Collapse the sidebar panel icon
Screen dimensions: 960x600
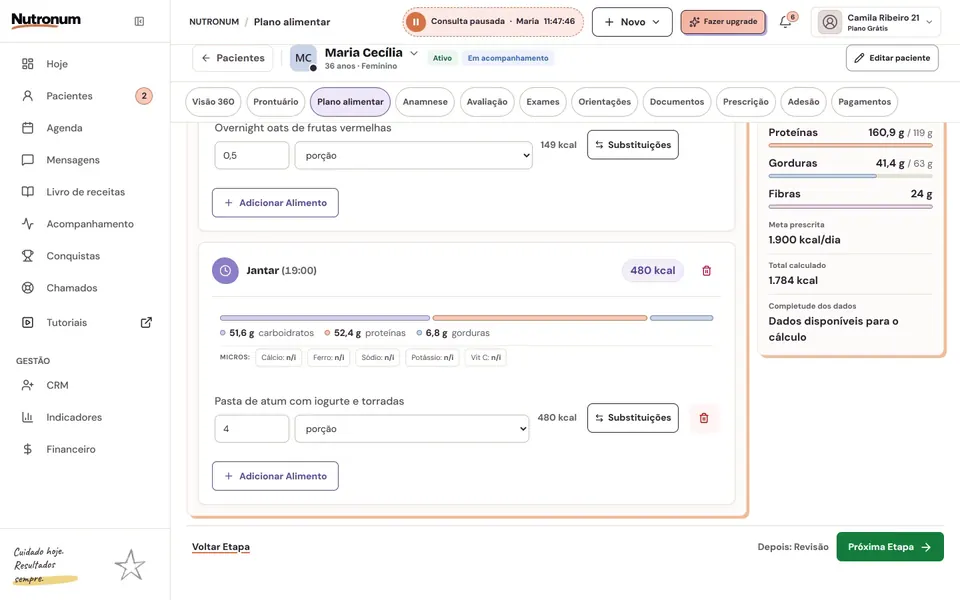139,21
